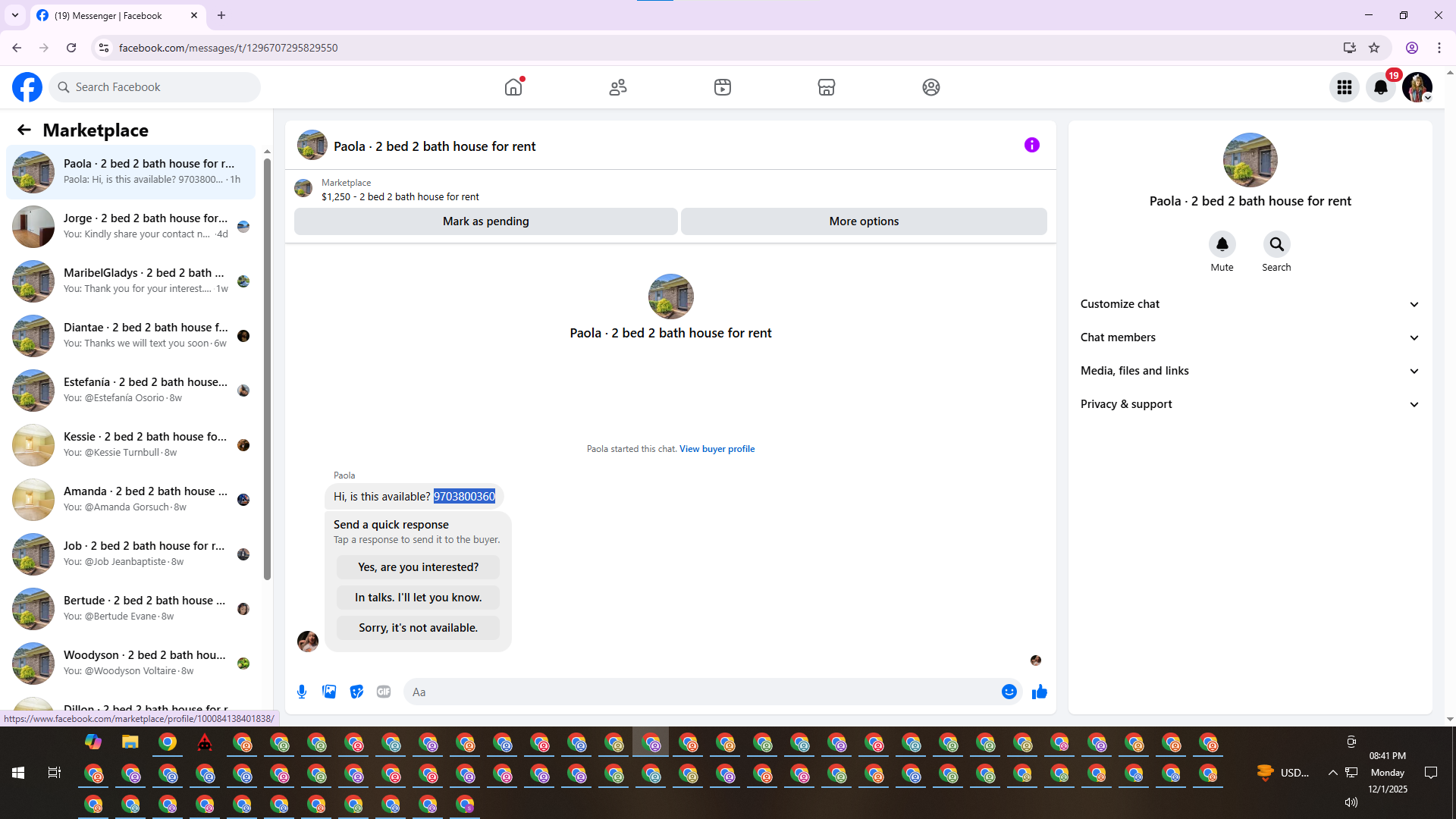
Task: Open the Paola conversation in the list
Action: click(130, 172)
